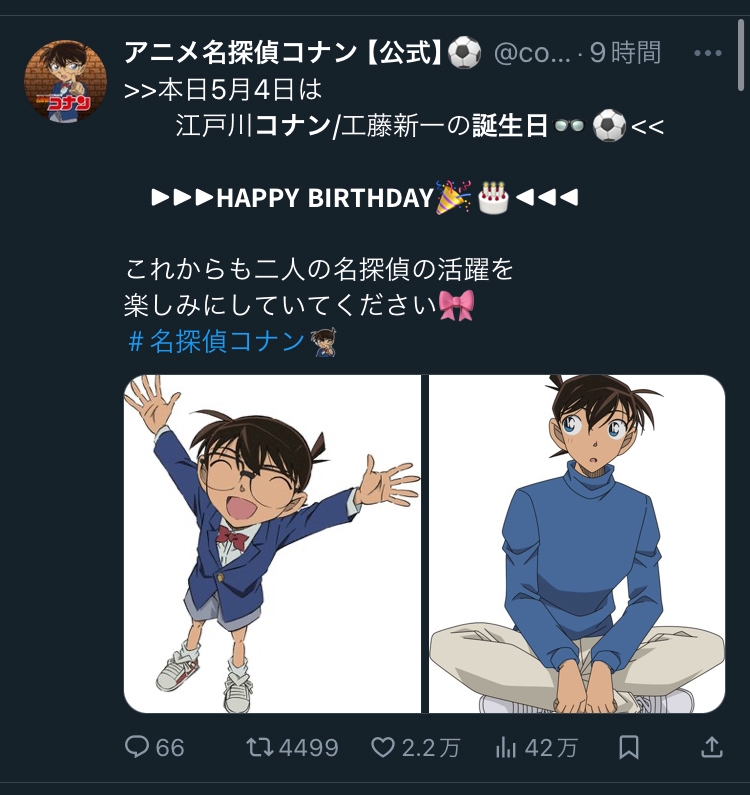Tap the retweet arrows icon
750x795 pixels.
coord(259,747)
